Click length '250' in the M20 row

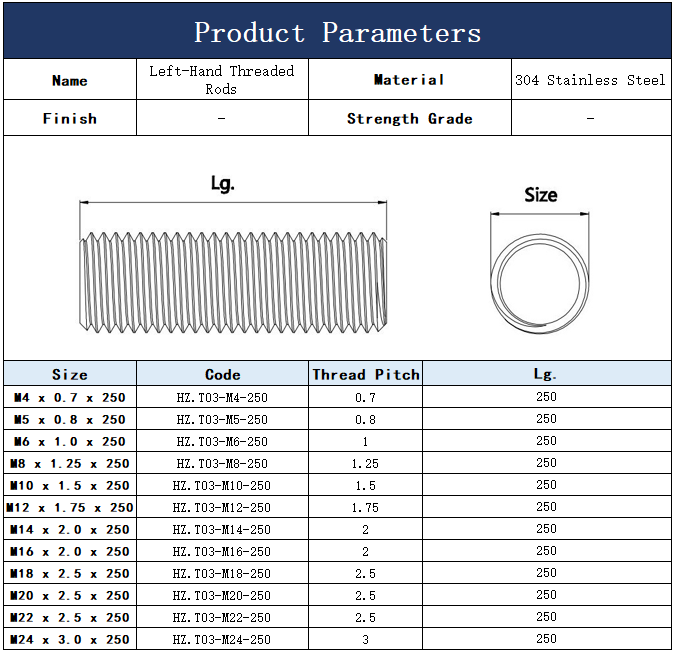pos(547,595)
